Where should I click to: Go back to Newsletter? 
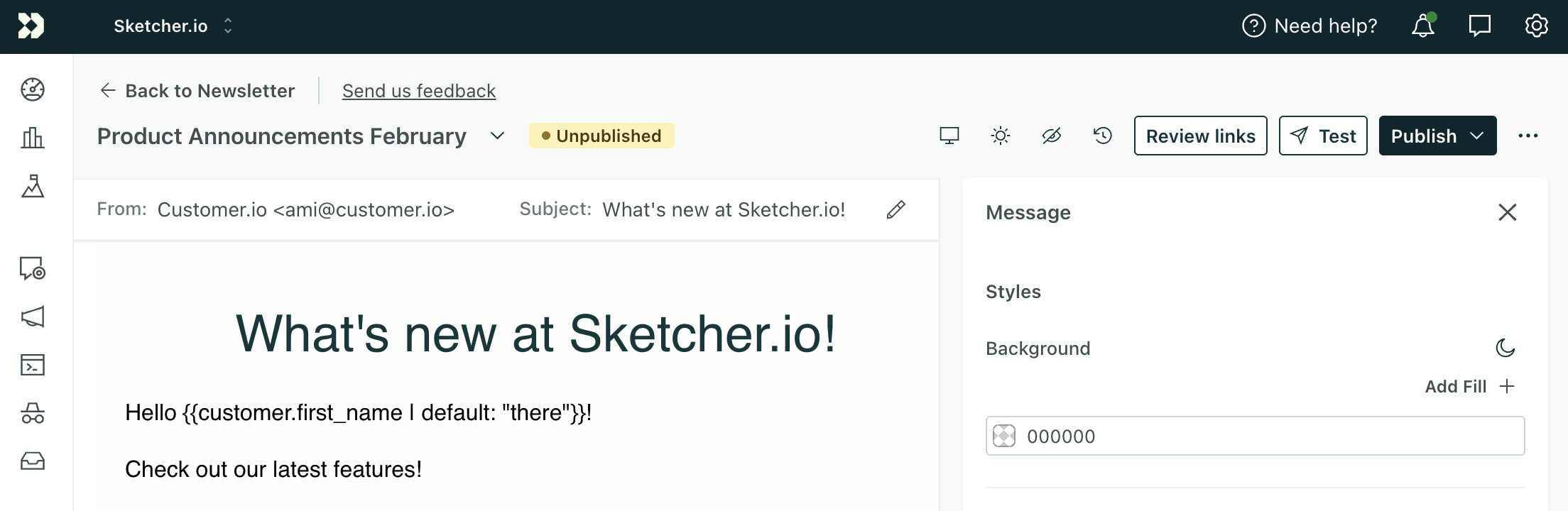point(197,91)
